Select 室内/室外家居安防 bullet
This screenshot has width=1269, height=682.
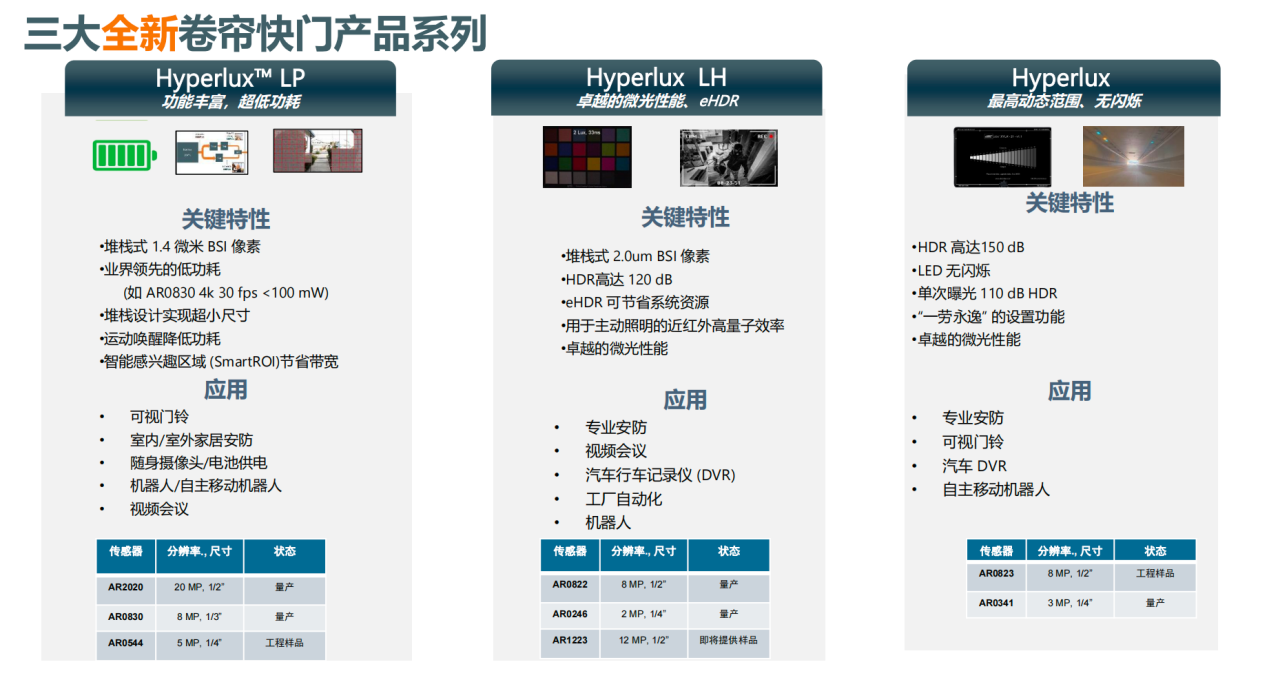tap(191, 440)
